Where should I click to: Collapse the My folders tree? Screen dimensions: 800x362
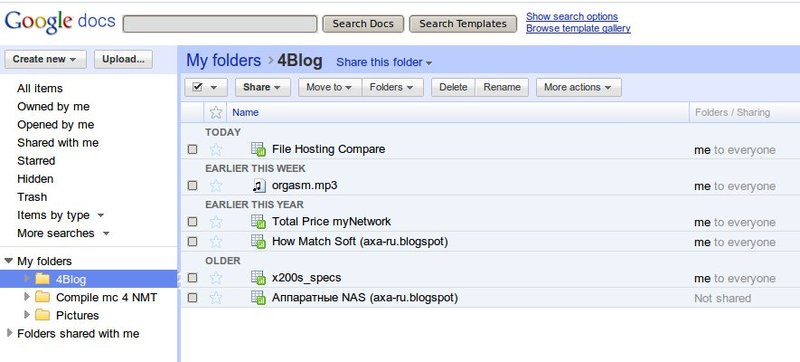click(8, 261)
